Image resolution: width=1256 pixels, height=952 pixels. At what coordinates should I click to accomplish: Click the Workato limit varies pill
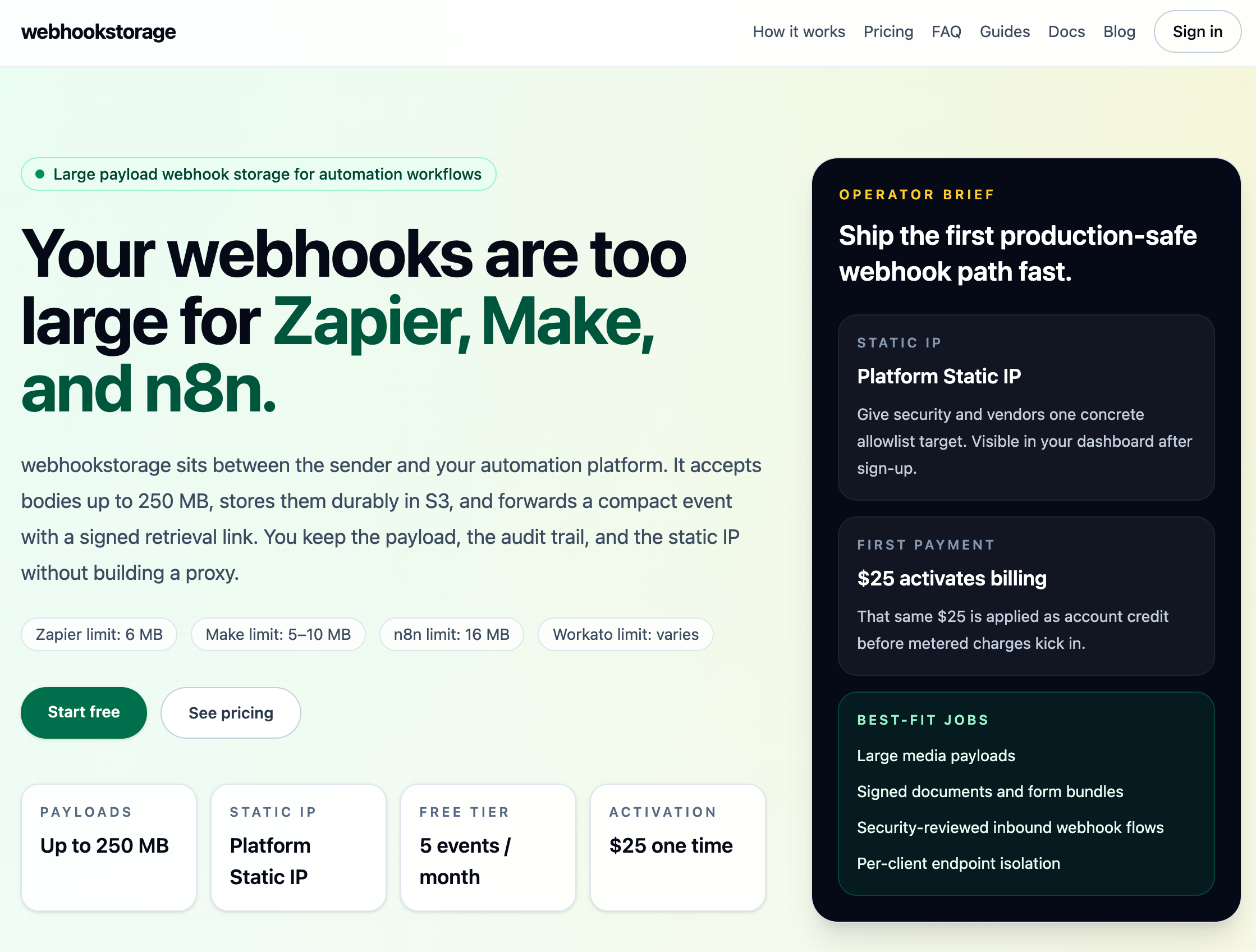(x=625, y=634)
